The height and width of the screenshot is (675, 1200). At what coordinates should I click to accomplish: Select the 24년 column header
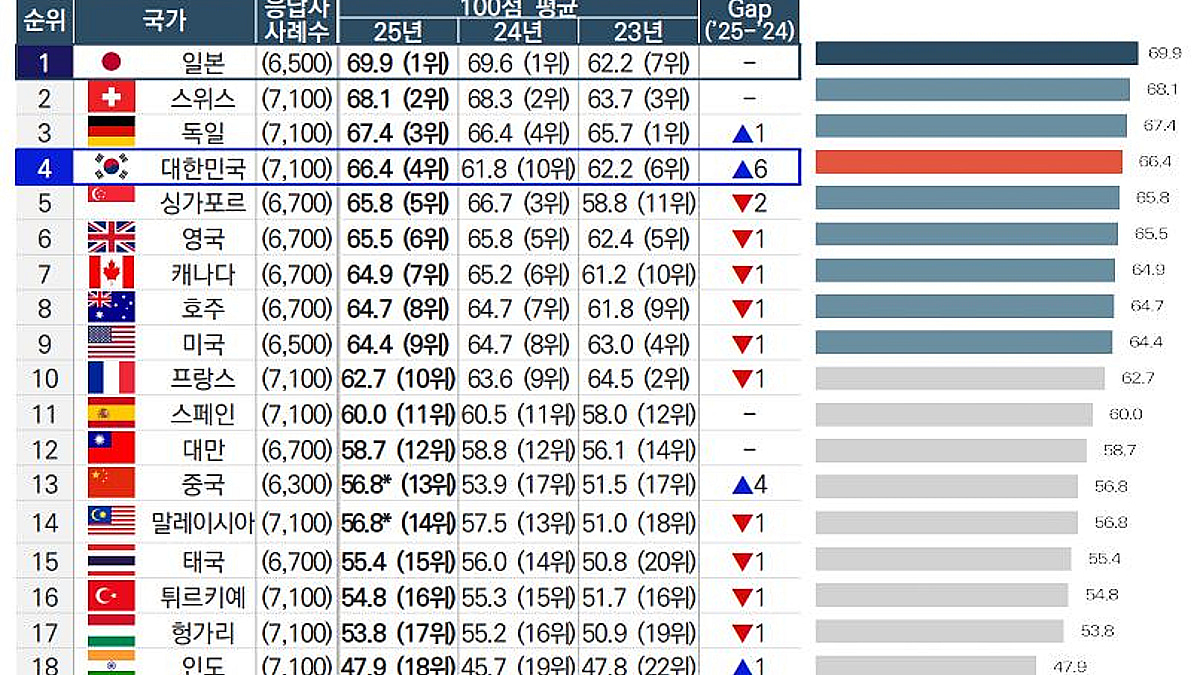tap(518, 31)
